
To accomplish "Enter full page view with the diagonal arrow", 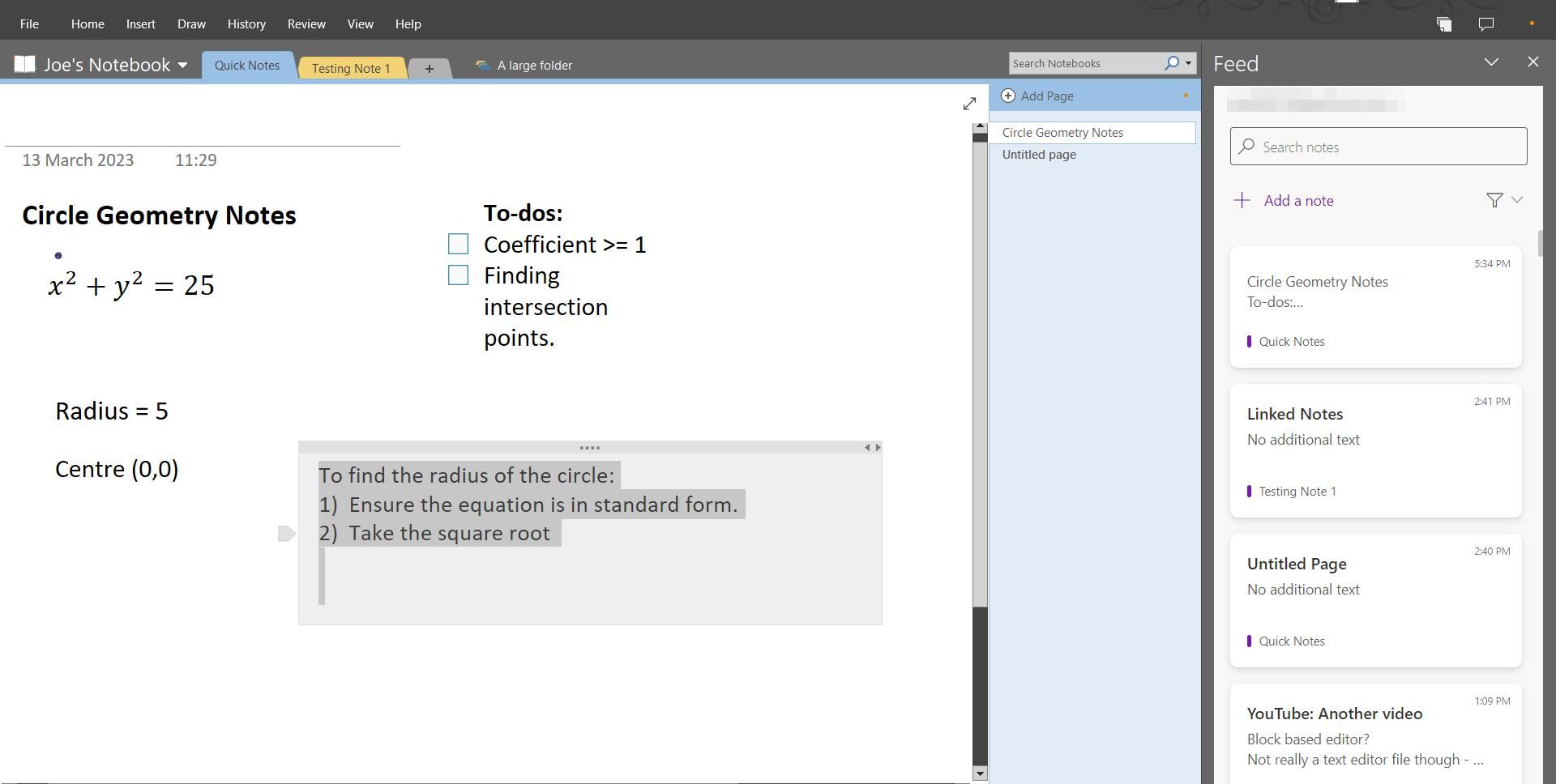I will (970, 103).
